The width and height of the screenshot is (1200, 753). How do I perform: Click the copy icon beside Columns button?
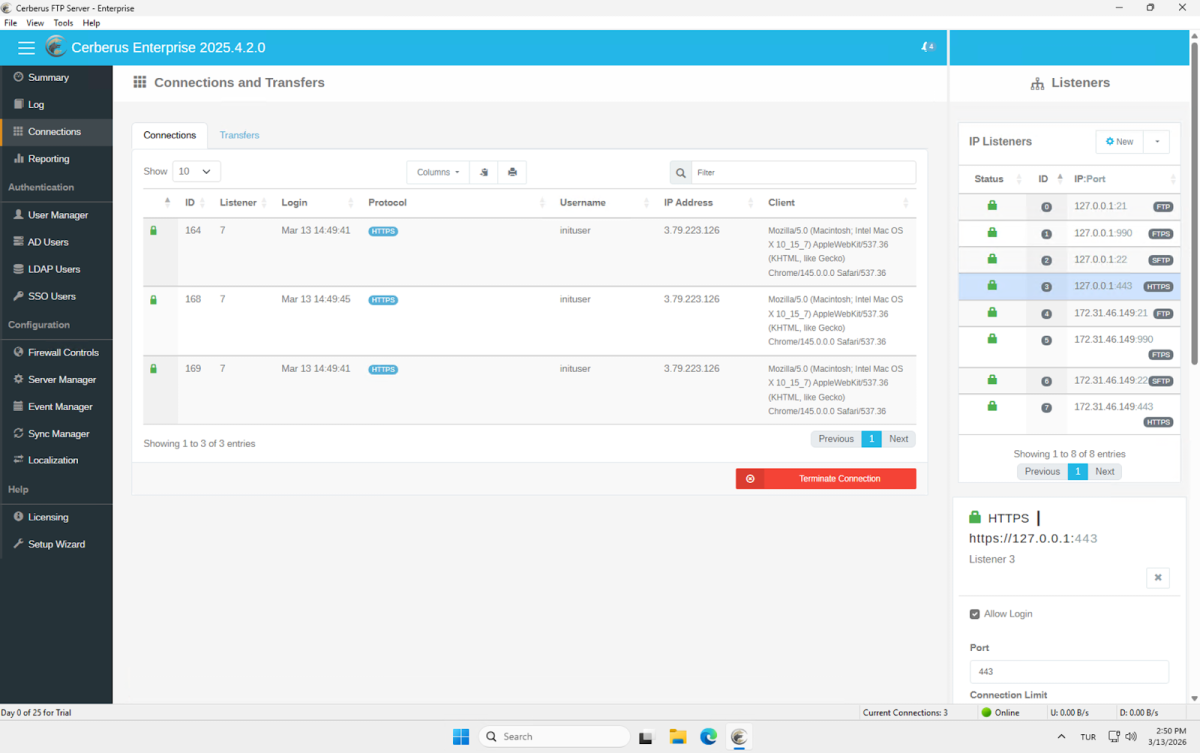point(484,172)
